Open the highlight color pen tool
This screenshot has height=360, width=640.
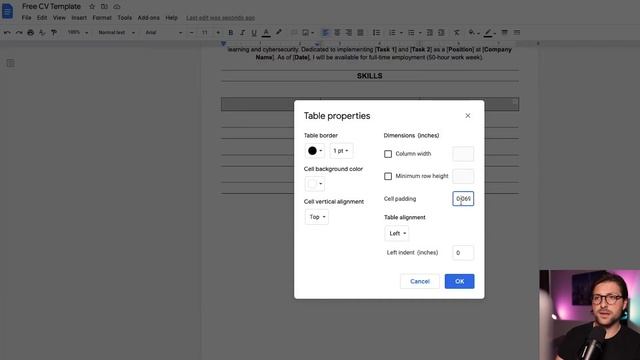click(x=279, y=32)
